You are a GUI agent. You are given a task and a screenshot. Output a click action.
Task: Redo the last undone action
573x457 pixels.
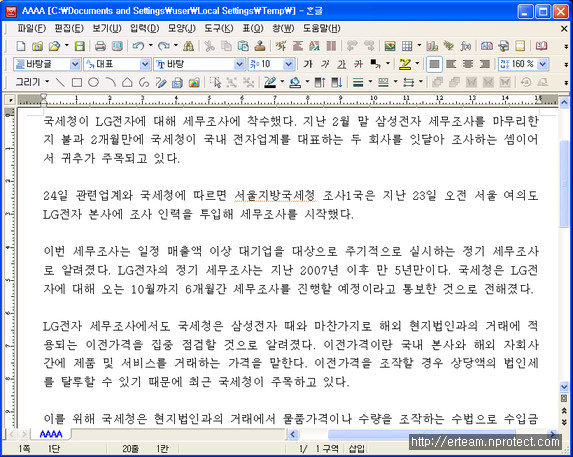(x=164, y=46)
